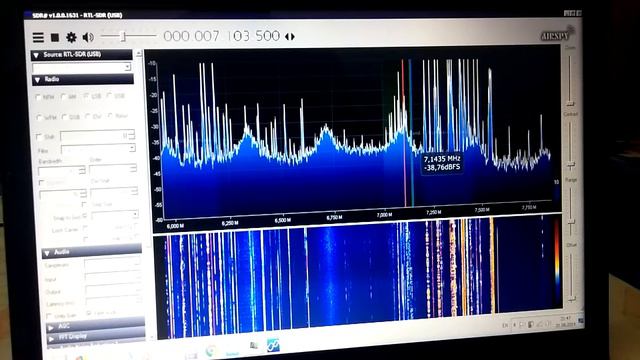Click the frequency display 000 007 103 500
Screen dimensions: 640x360
(x=221, y=36)
